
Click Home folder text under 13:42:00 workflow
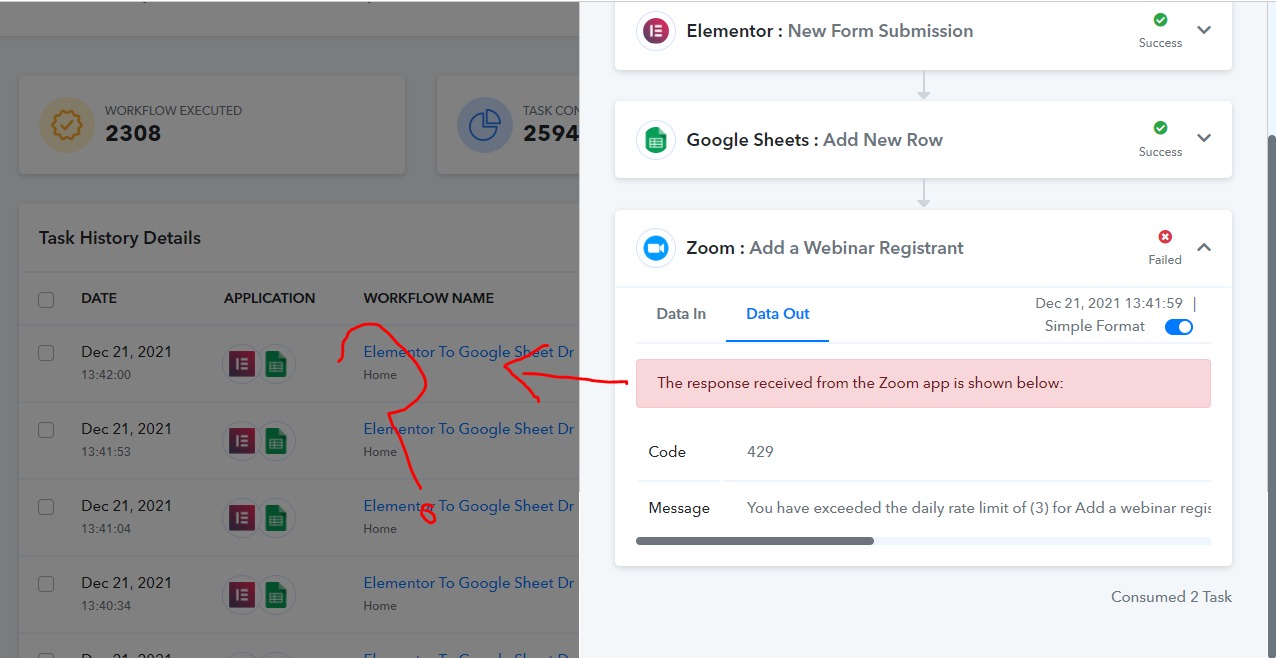380,375
